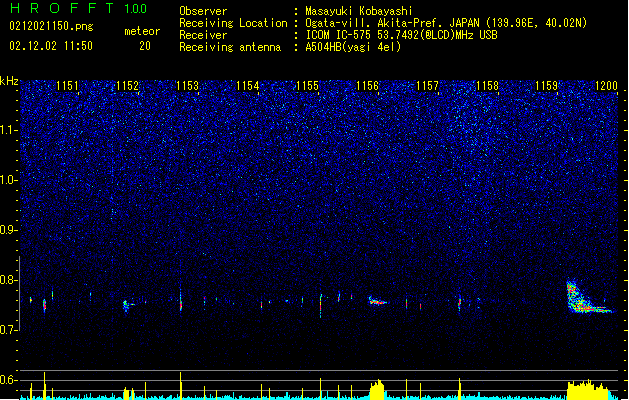Click the 1158 time marker
Screen dimensions: 629x400
click(x=487, y=86)
